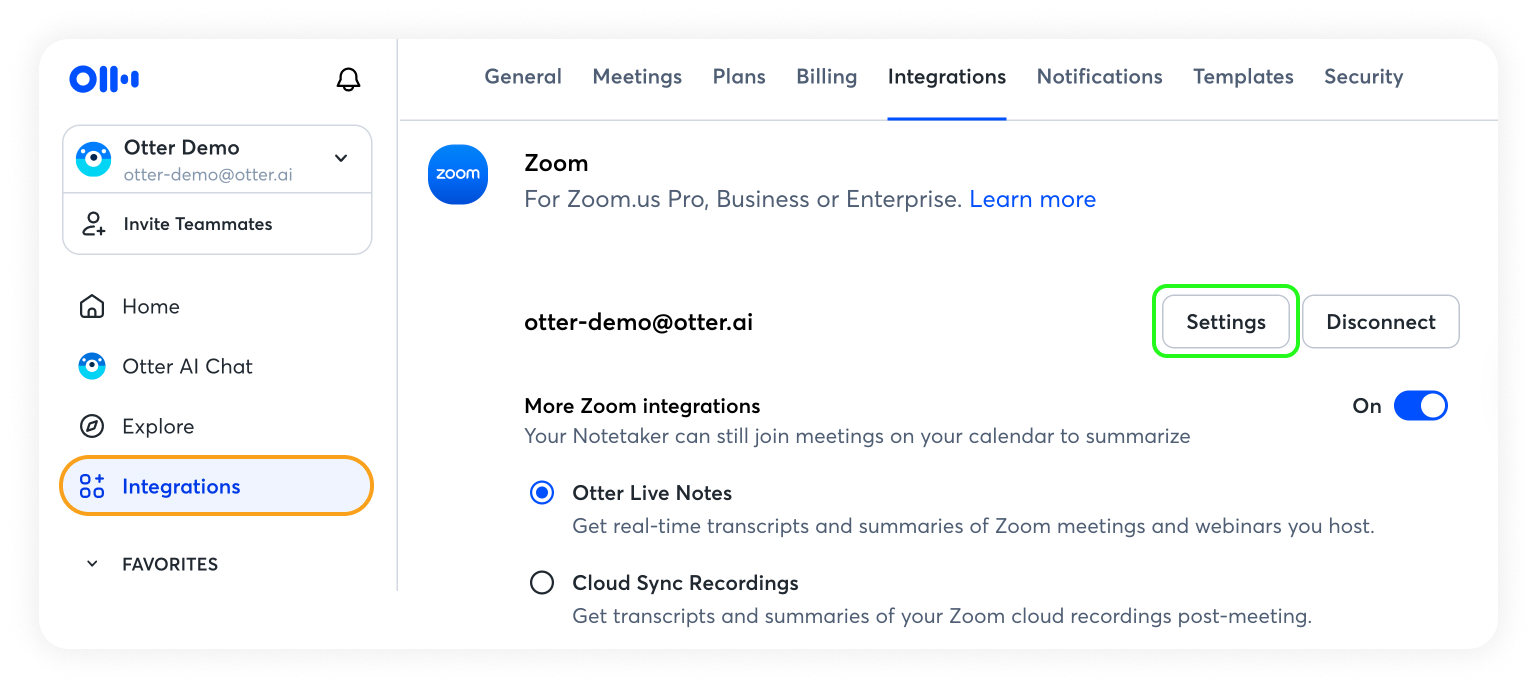Open the notifications bell

tap(348, 79)
